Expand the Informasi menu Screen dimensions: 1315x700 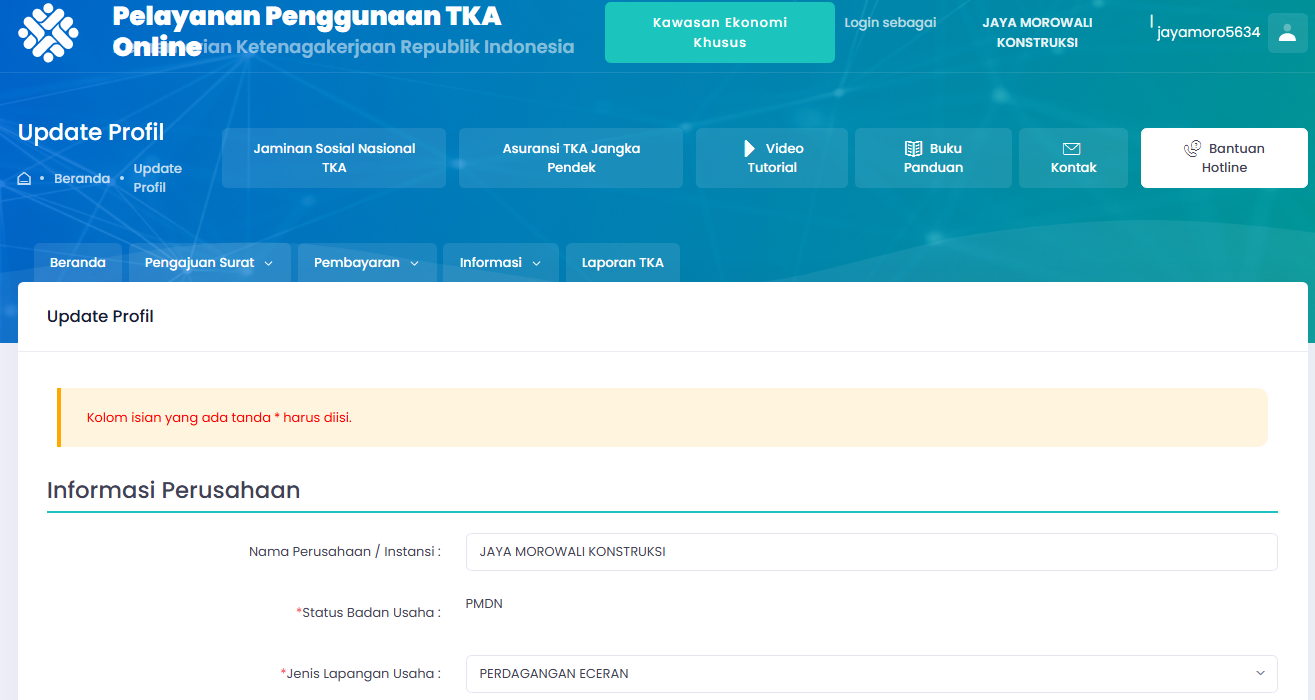(x=501, y=263)
